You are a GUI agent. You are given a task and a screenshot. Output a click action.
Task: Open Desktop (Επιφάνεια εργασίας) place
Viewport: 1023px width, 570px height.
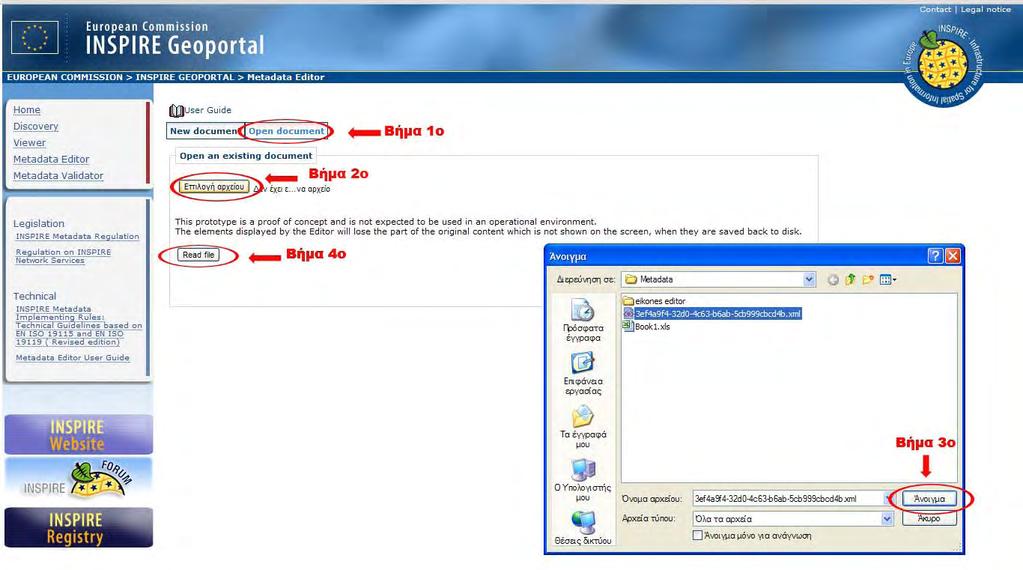click(583, 374)
